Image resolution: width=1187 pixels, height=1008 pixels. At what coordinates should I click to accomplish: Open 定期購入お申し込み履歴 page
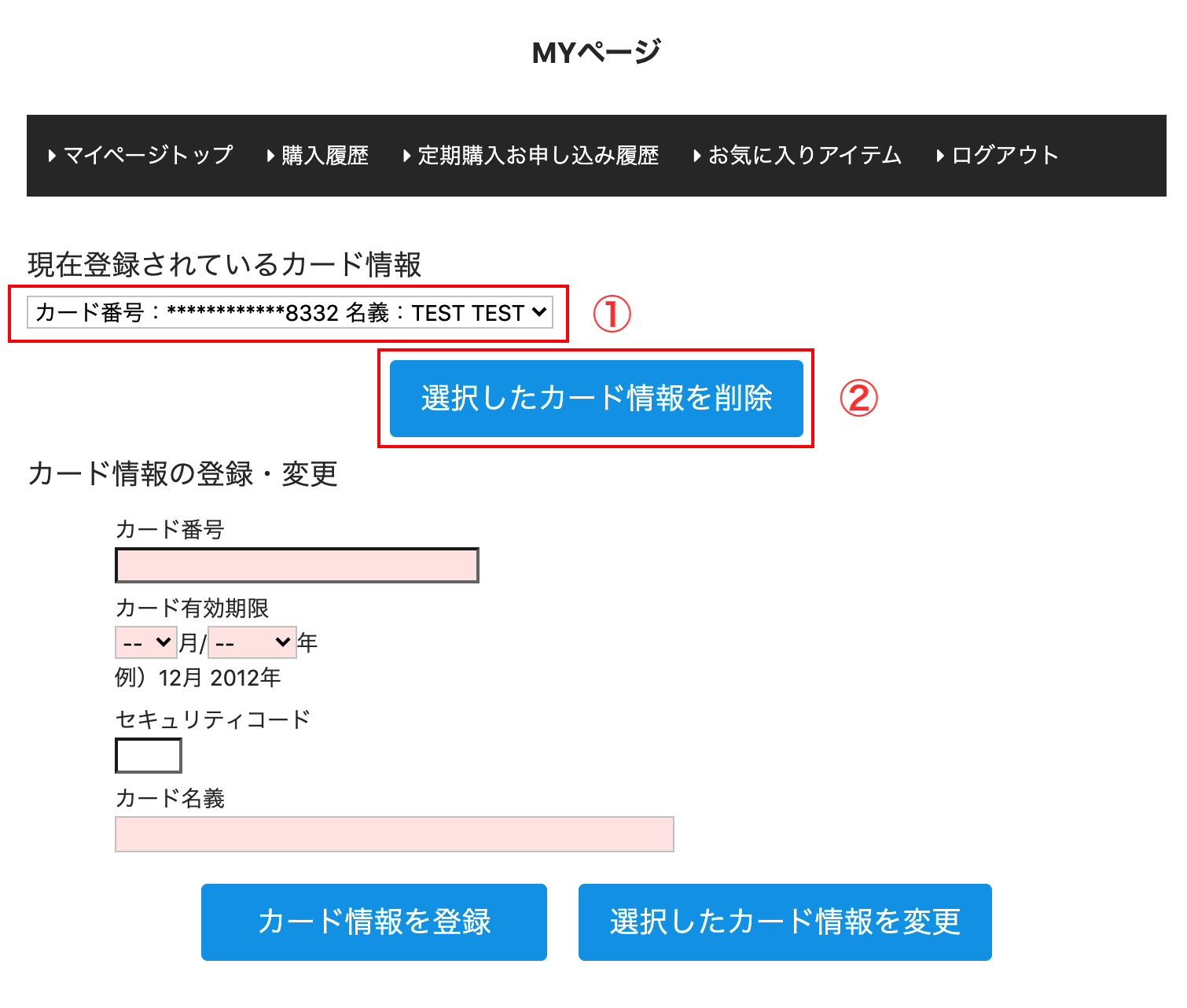pyautogui.click(x=538, y=156)
